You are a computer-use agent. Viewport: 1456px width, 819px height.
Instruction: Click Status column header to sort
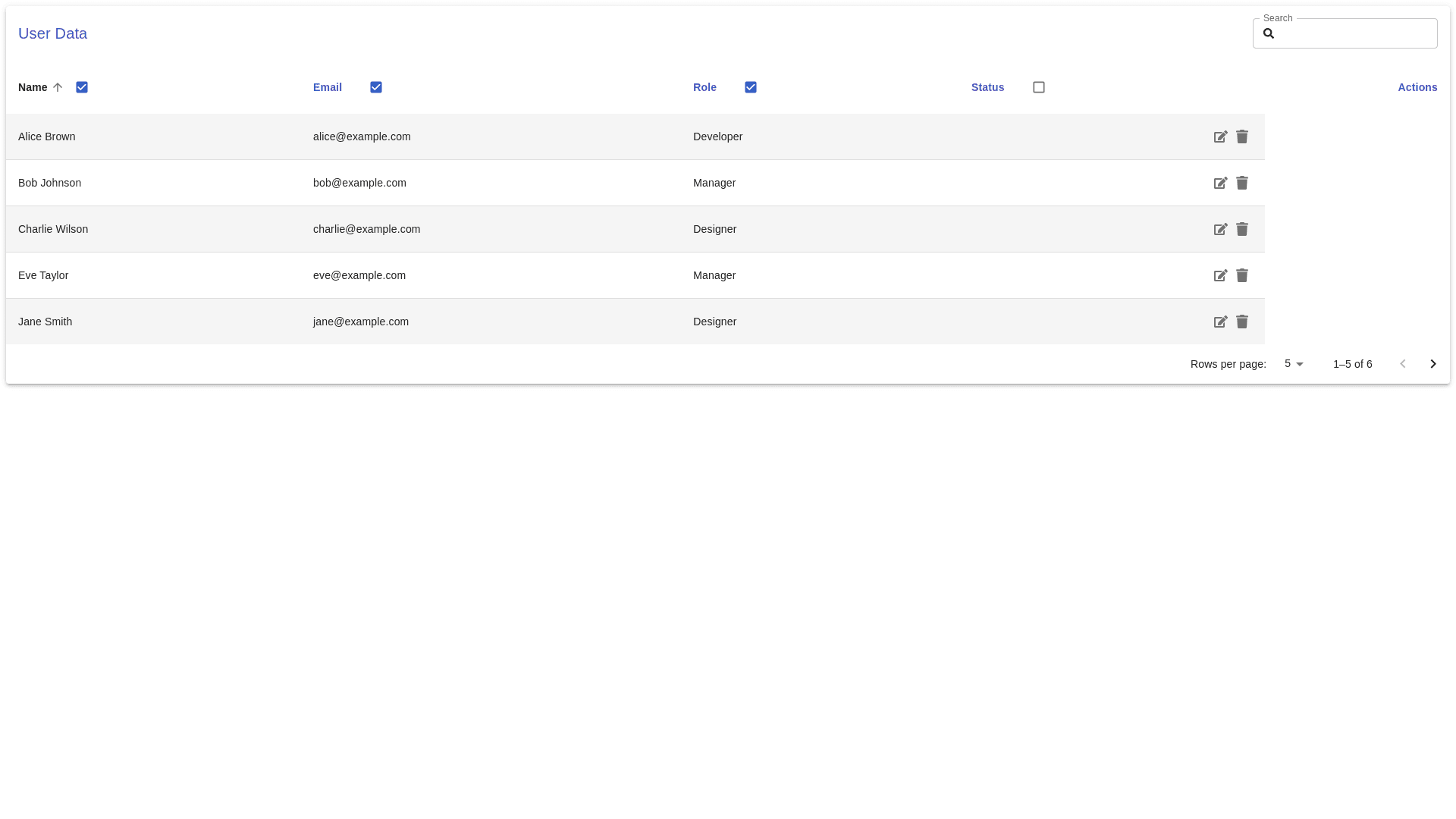987,87
